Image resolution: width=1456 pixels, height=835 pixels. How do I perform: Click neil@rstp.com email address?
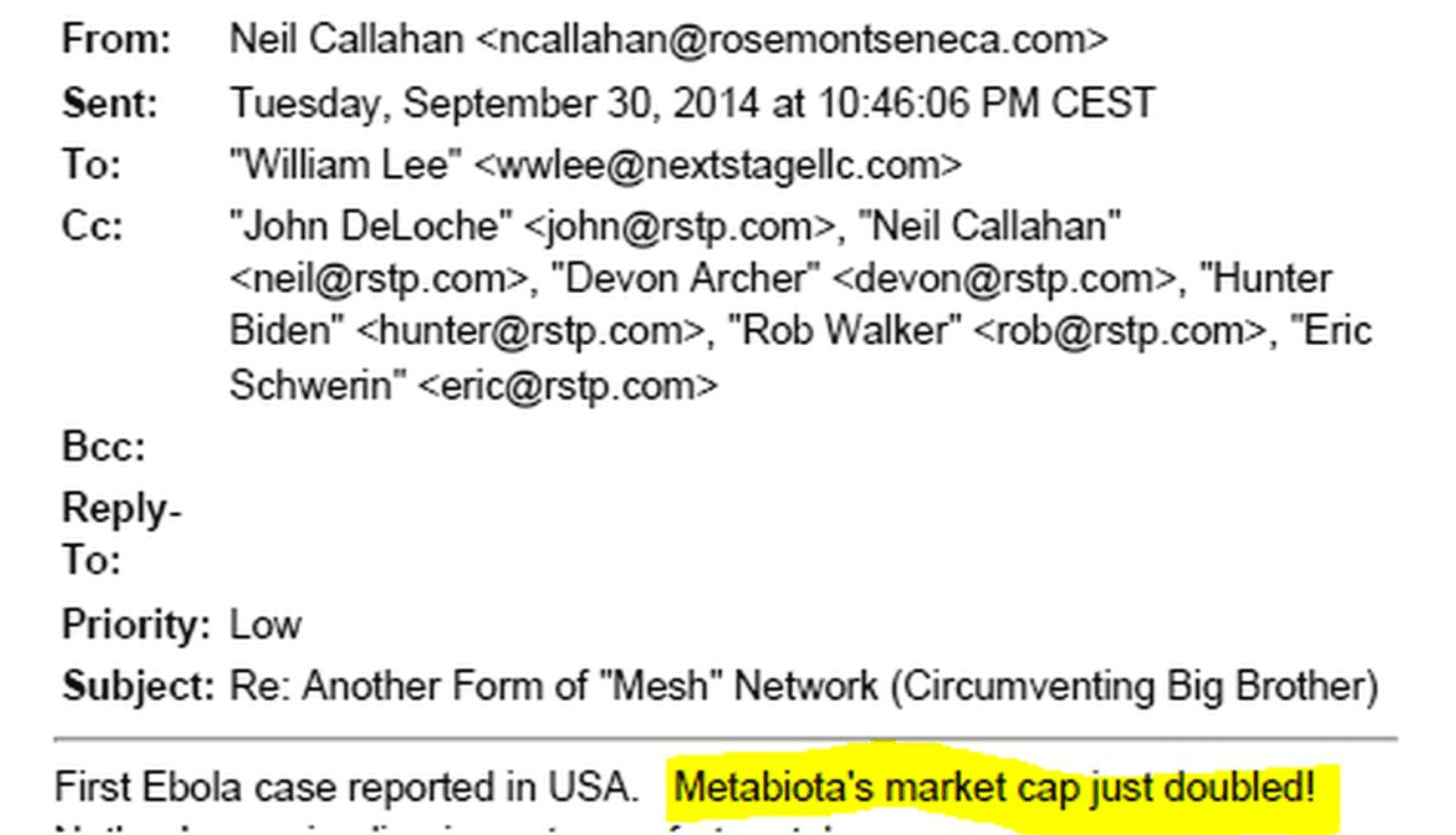click(379, 279)
